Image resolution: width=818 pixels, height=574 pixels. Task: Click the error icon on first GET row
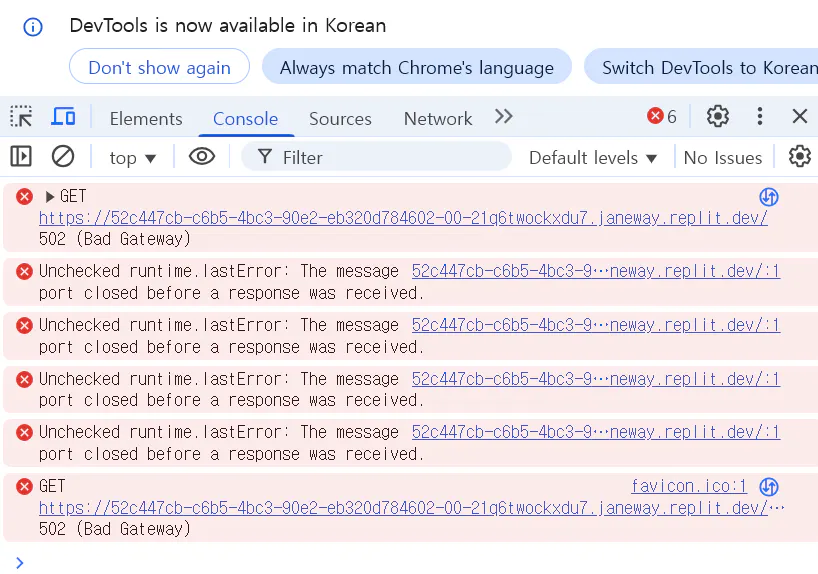tap(24, 197)
